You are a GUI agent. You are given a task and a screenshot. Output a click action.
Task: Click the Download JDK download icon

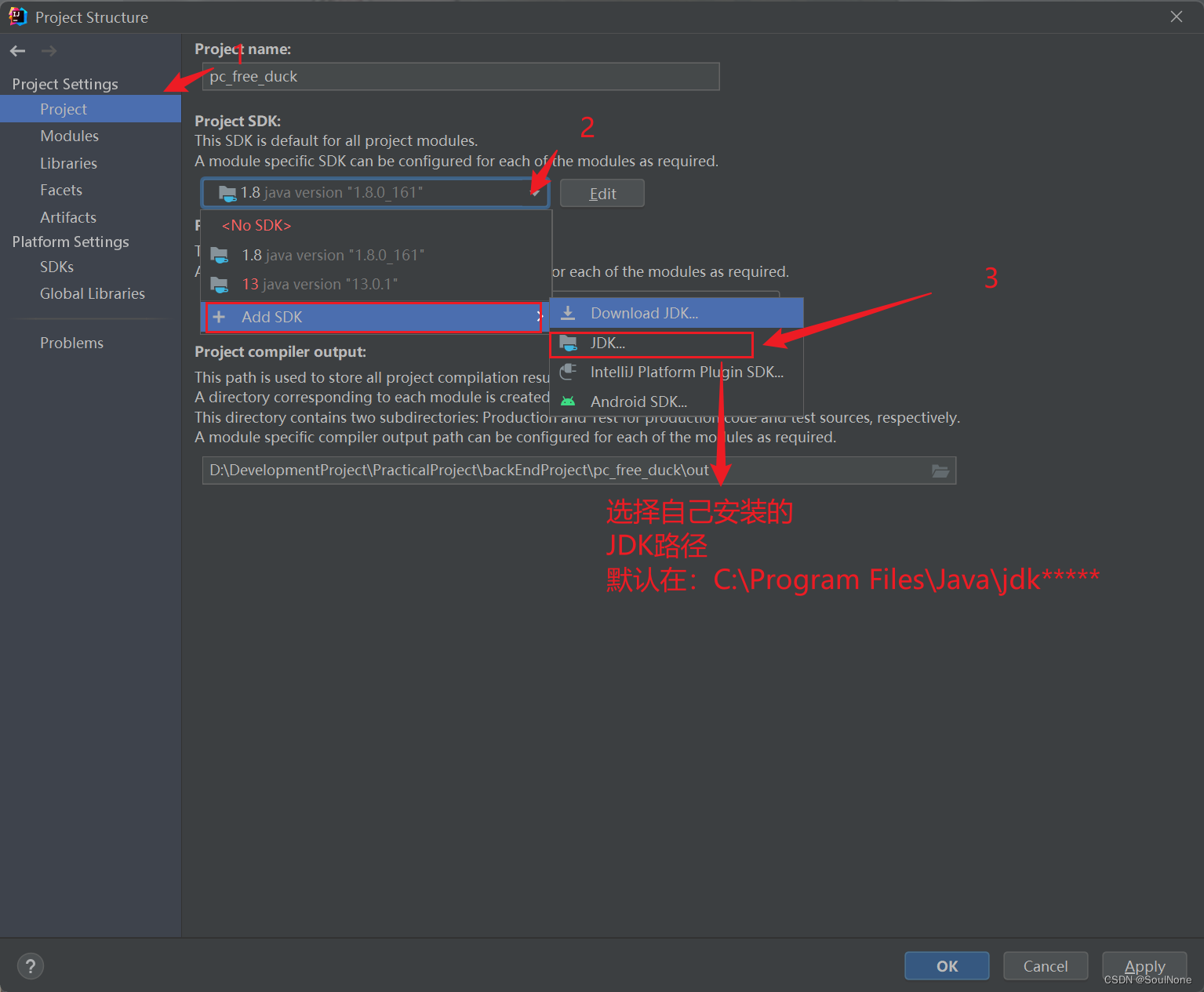click(569, 313)
